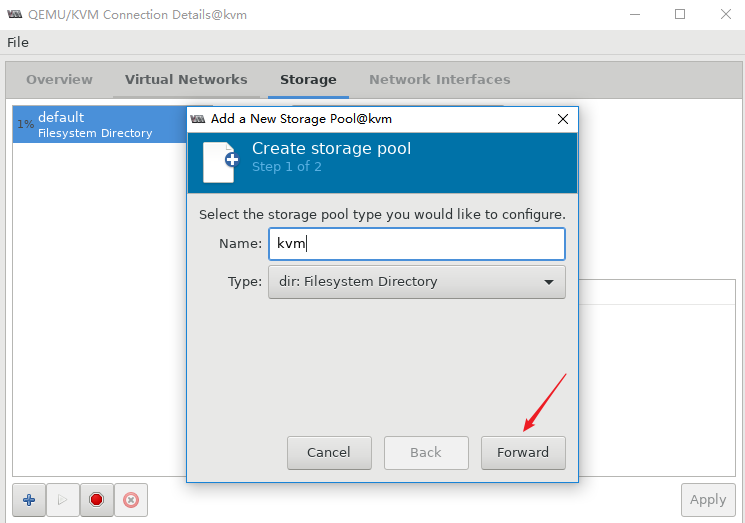The image size is (745, 523).
Task: Switch to the Network Interfaces tab
Action: point(440,79)
